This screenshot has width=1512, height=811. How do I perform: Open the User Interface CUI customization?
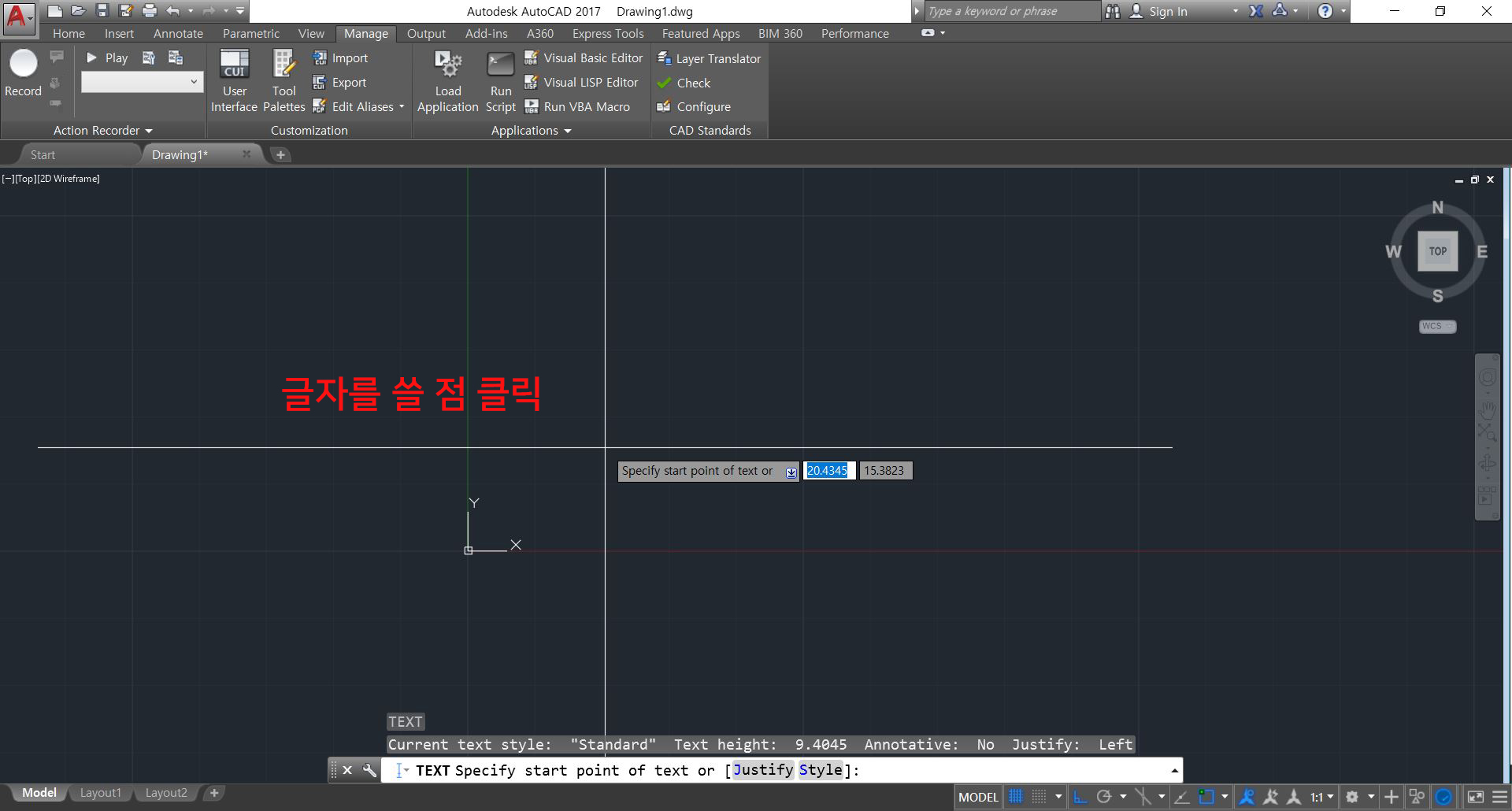[x=234, y=80]
